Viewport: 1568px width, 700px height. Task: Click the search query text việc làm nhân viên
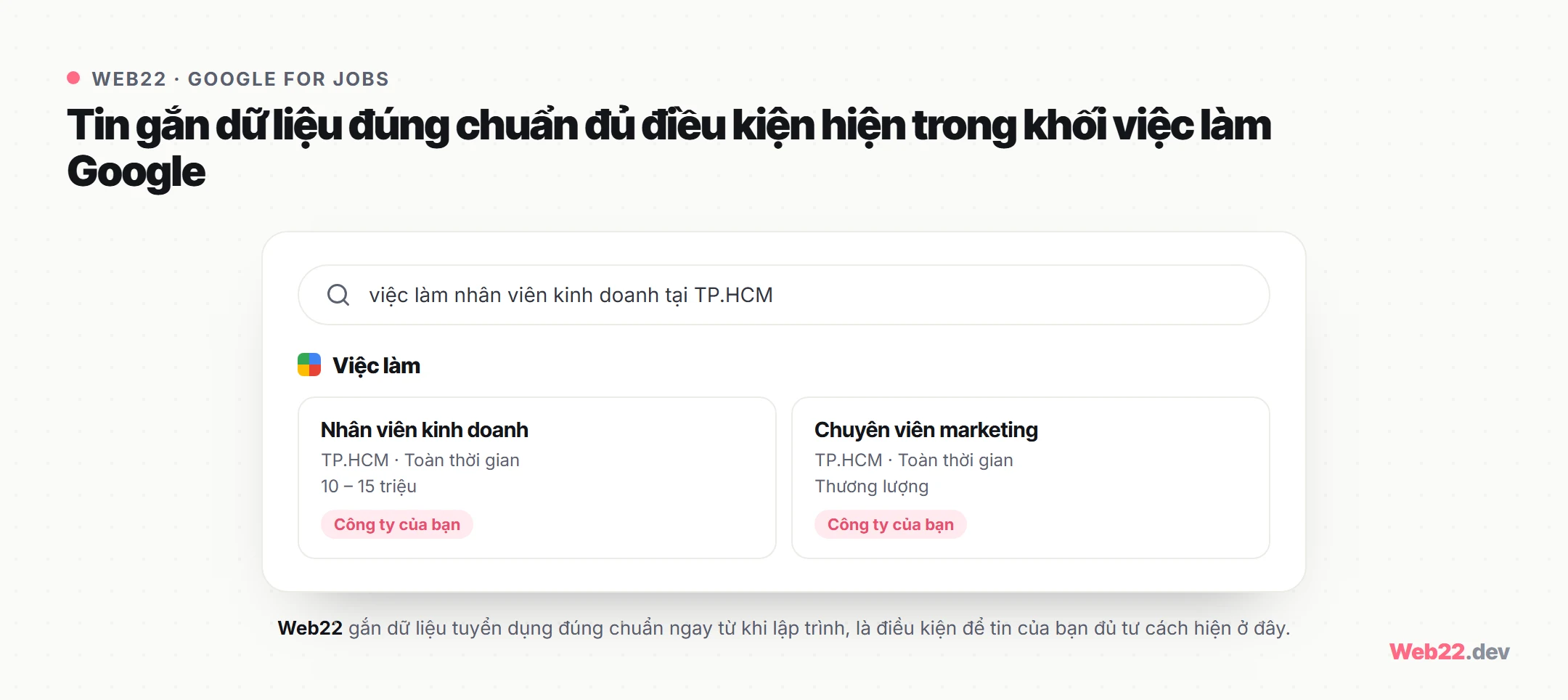(571, 295)
